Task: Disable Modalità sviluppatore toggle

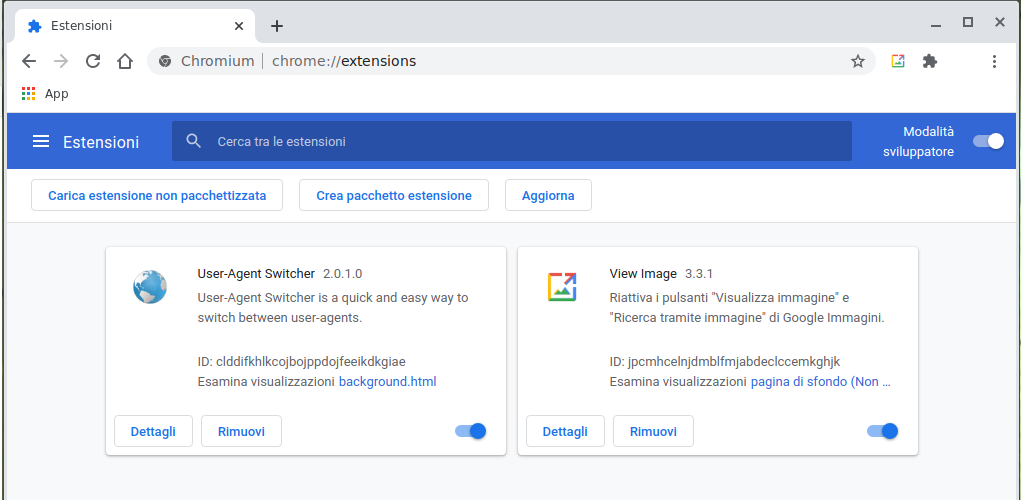Action: tap(988, 141)
